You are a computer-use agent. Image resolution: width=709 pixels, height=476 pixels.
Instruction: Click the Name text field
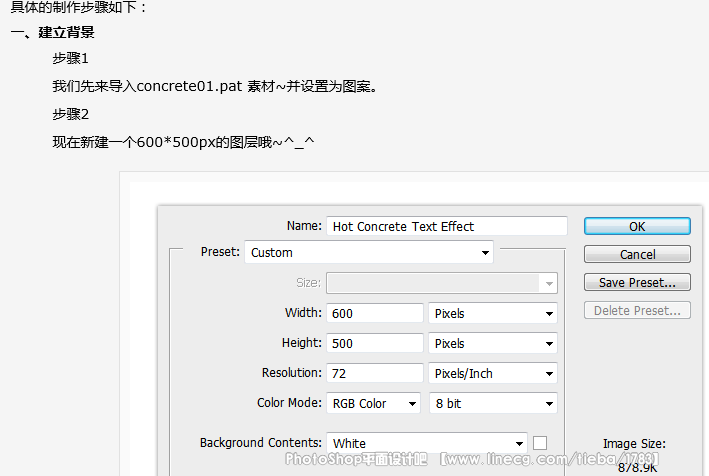coord(447,226)
